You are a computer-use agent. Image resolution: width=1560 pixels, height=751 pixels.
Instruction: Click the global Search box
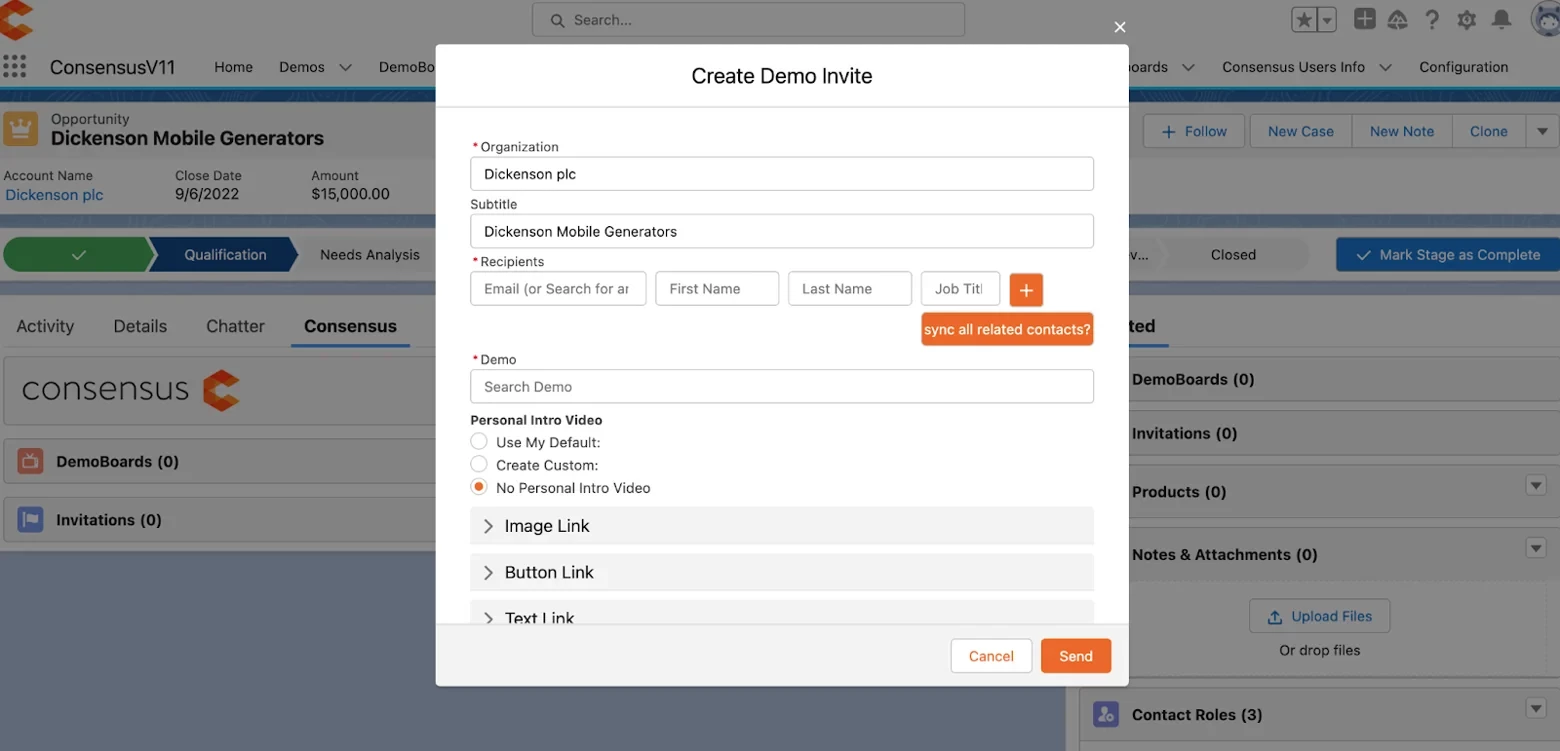point(748,20)
